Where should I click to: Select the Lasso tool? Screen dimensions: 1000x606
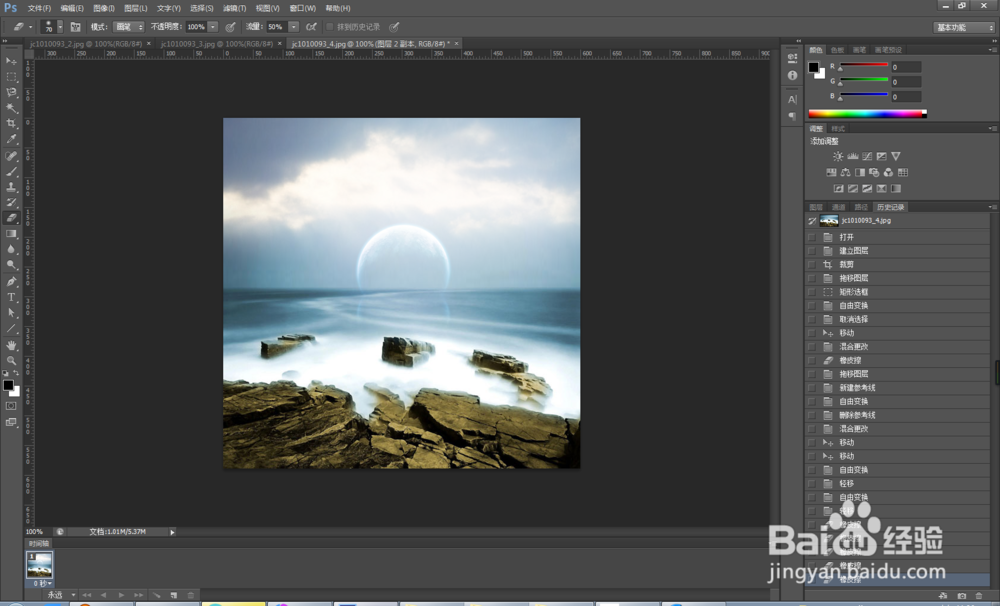click(11, 92)
